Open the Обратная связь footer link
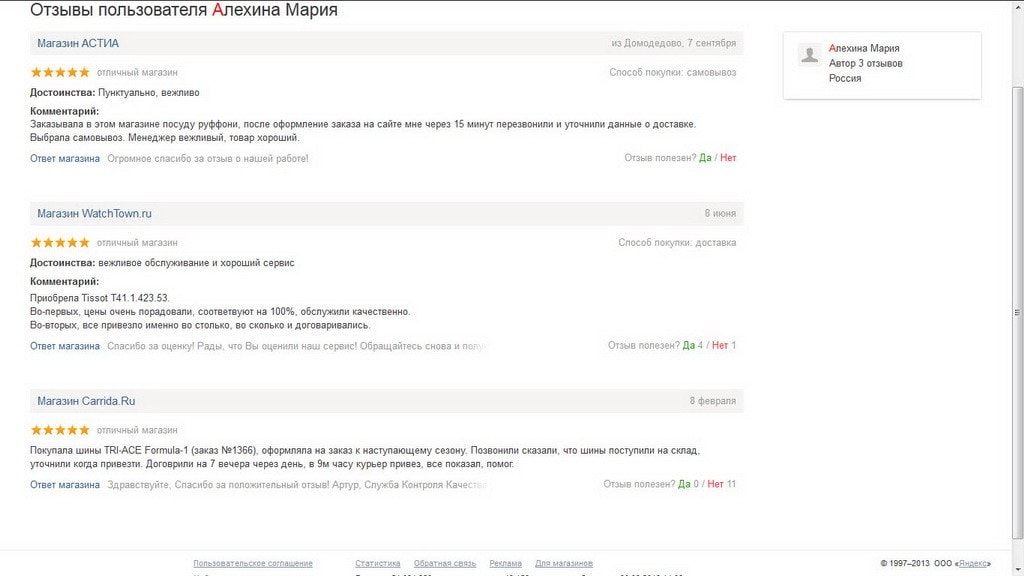 (x=445, y=564)
